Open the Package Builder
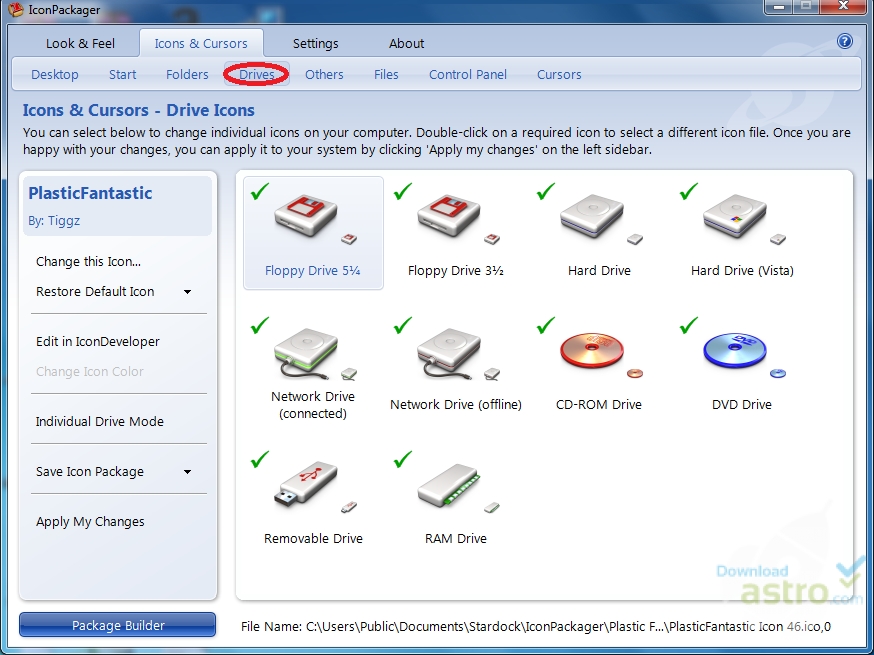The image size is (874, 655). tap(117, 624)
